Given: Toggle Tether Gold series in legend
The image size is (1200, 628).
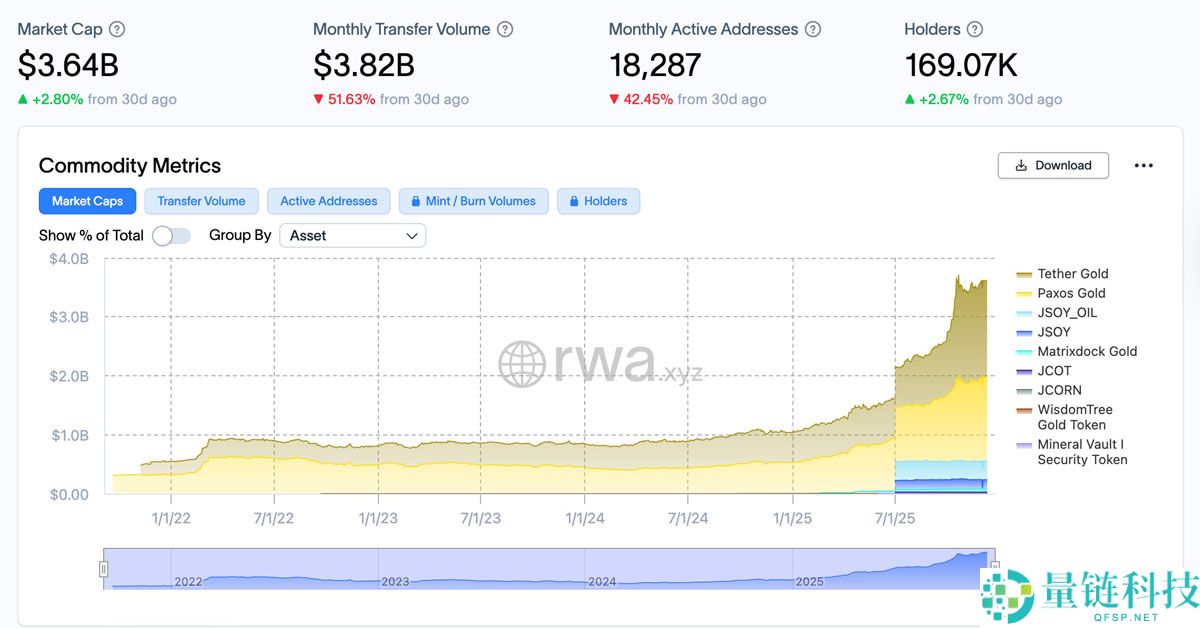Looking at the screenshot, I should [1072, 274].
